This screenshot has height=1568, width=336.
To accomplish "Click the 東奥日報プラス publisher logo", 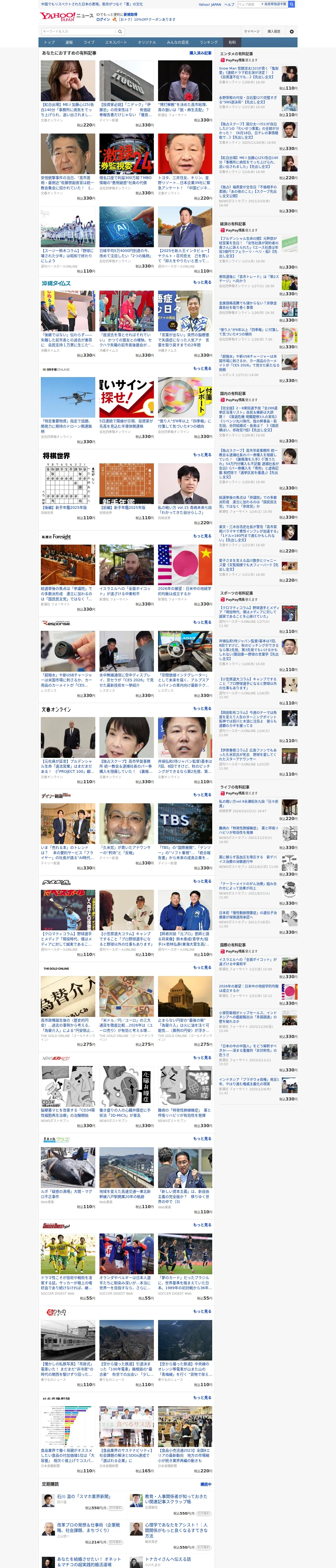I will (x=55, y=1139).
